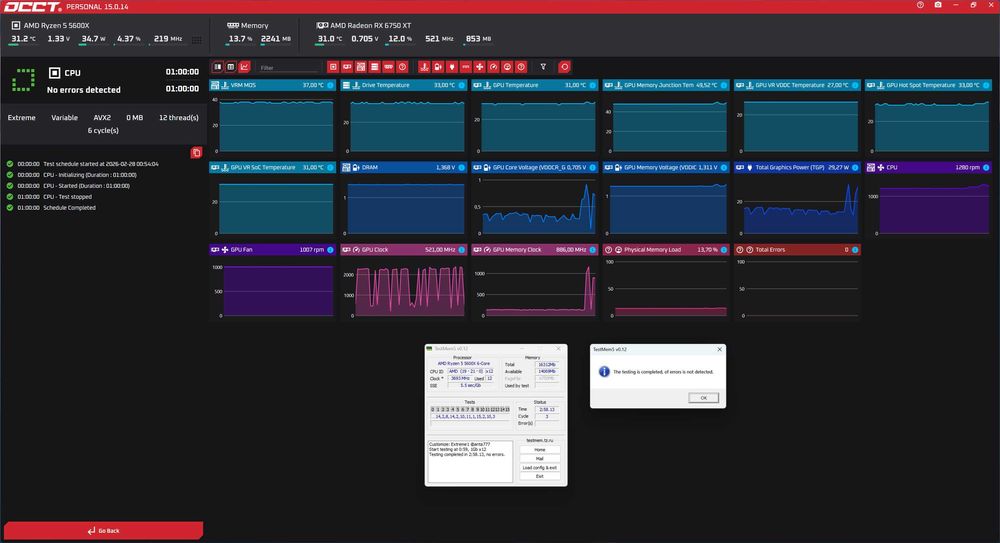1000x543 pixels.
Task: Toggle the blue dot on GPU Temperature graph
Action: [592, 86]
